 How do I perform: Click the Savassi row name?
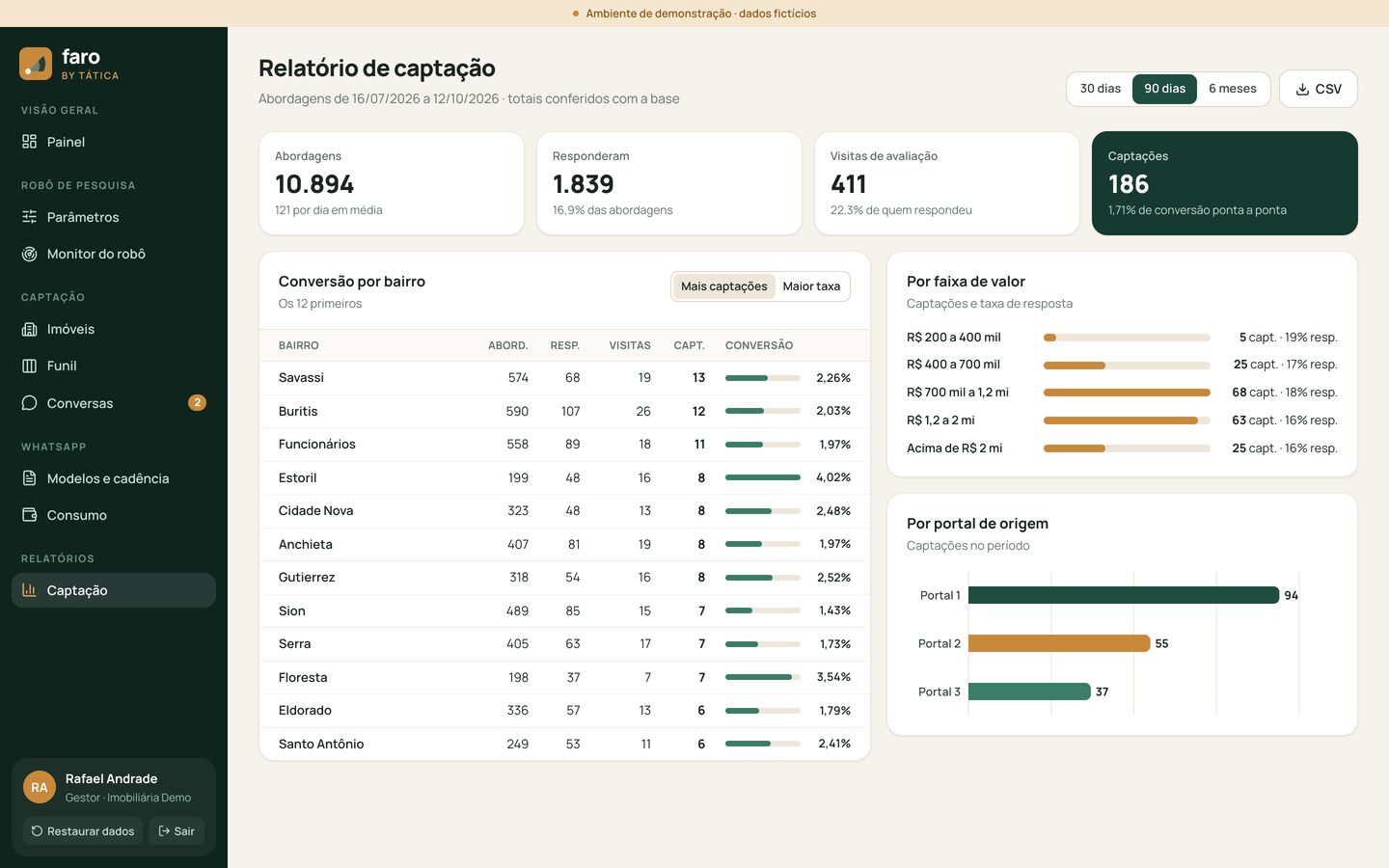click(301, 378)
